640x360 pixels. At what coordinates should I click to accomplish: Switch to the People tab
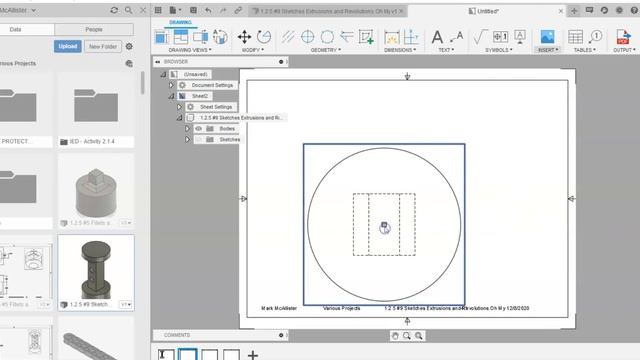point(94,29)
